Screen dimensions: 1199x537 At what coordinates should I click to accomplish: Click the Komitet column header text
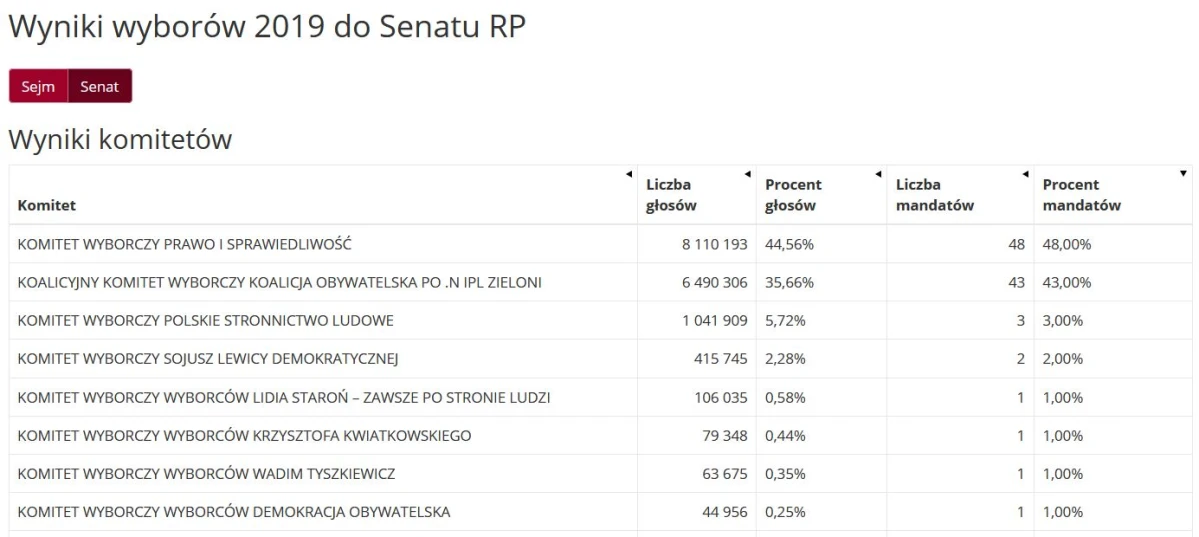pyautogui.click(x=47, y=205)
